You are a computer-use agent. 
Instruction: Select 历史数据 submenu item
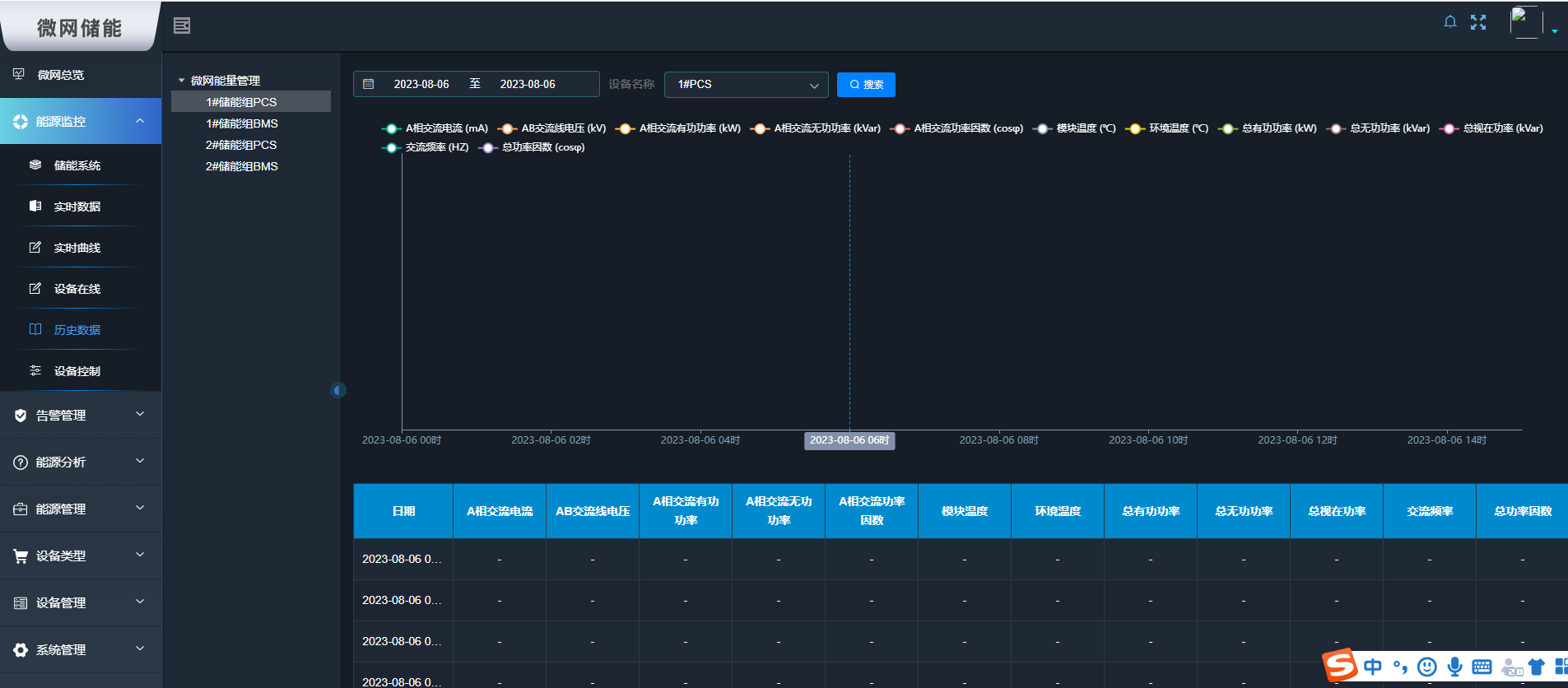point(81,330)
